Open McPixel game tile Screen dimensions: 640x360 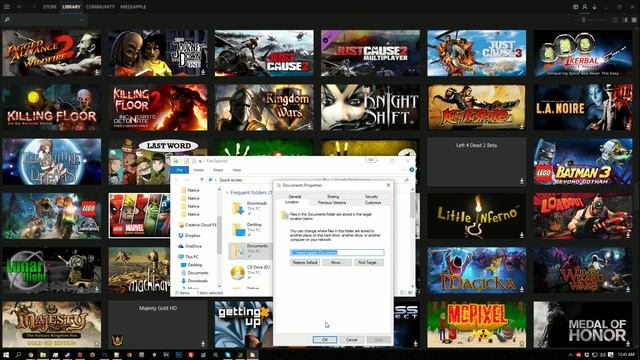(476, 324)
